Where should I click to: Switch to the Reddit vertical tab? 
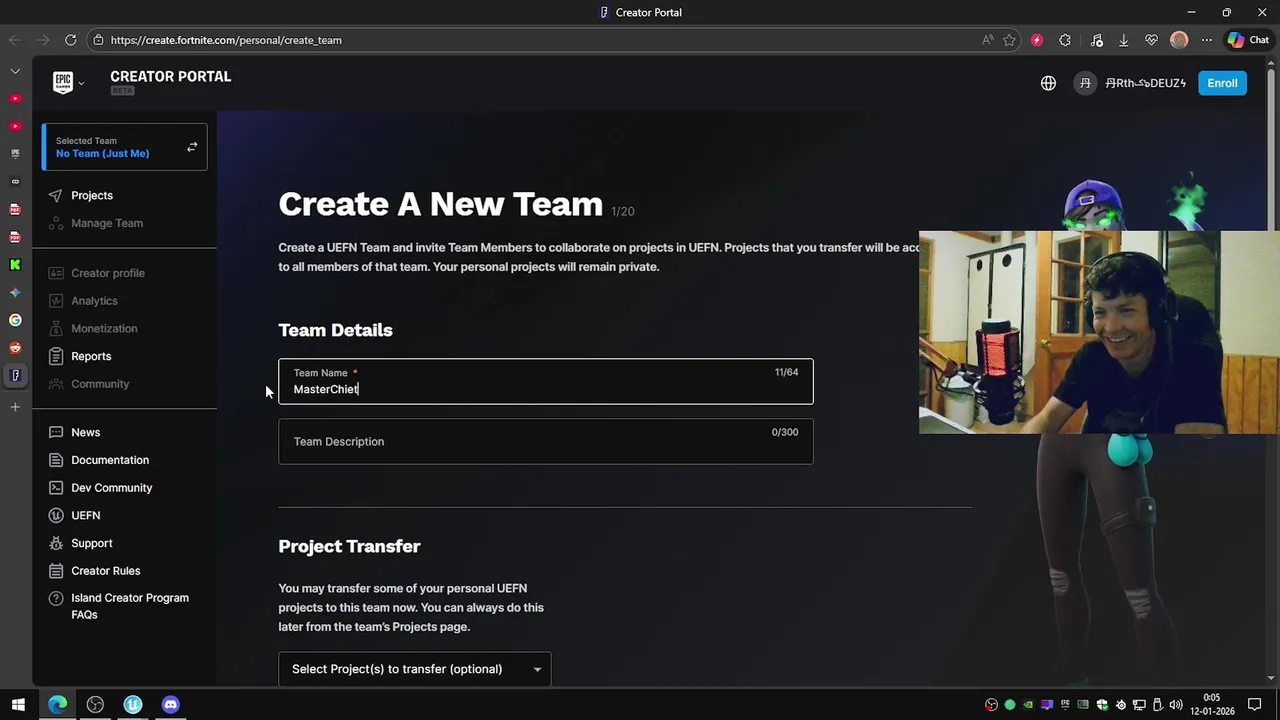[x=15, y=348]
